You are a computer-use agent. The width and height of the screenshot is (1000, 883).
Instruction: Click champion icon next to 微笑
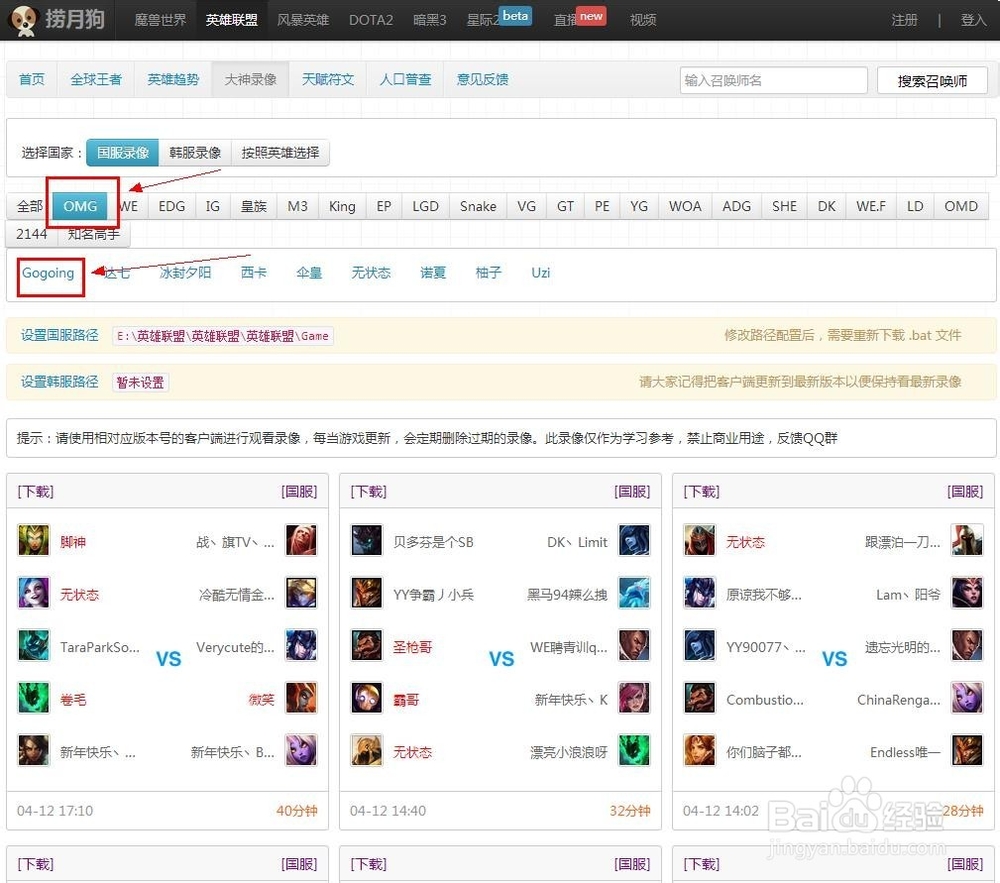click(x=301, y=698)
